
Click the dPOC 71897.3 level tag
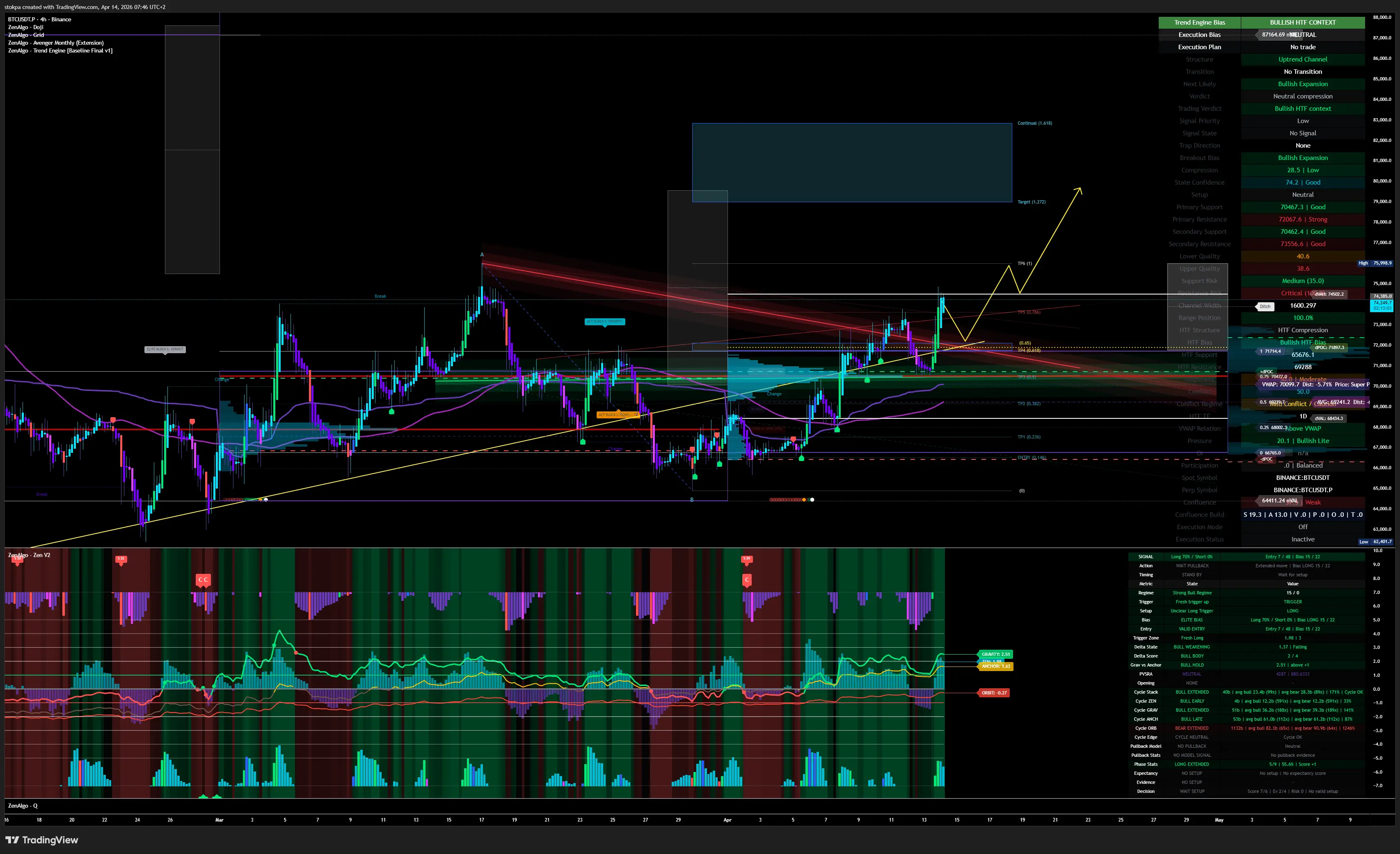[x=1329, y=347]
